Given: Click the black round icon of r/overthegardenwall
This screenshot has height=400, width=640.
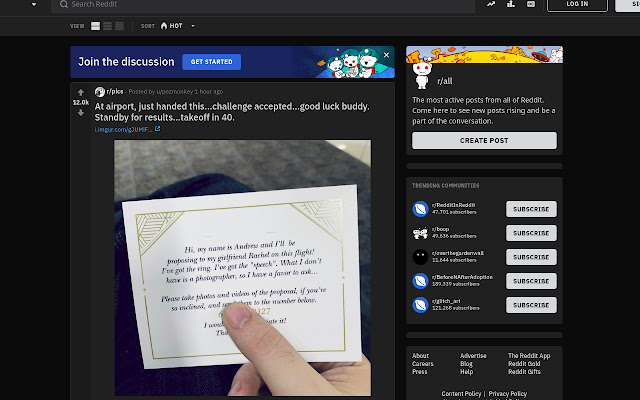Looking at the screenshot, I should pyautogui.click(x=420, y=257).
